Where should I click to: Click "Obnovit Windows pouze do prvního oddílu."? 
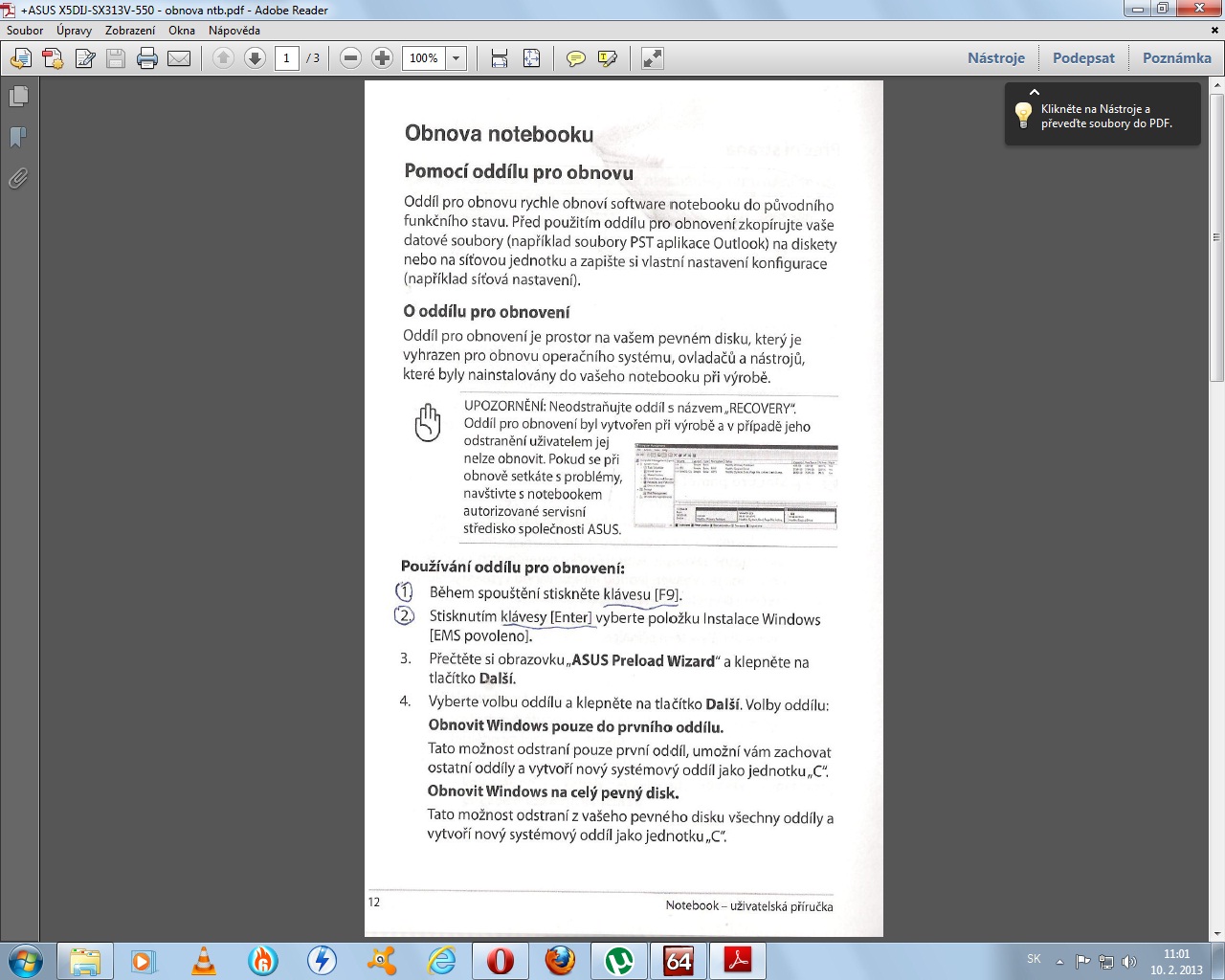tap(575, 726)
